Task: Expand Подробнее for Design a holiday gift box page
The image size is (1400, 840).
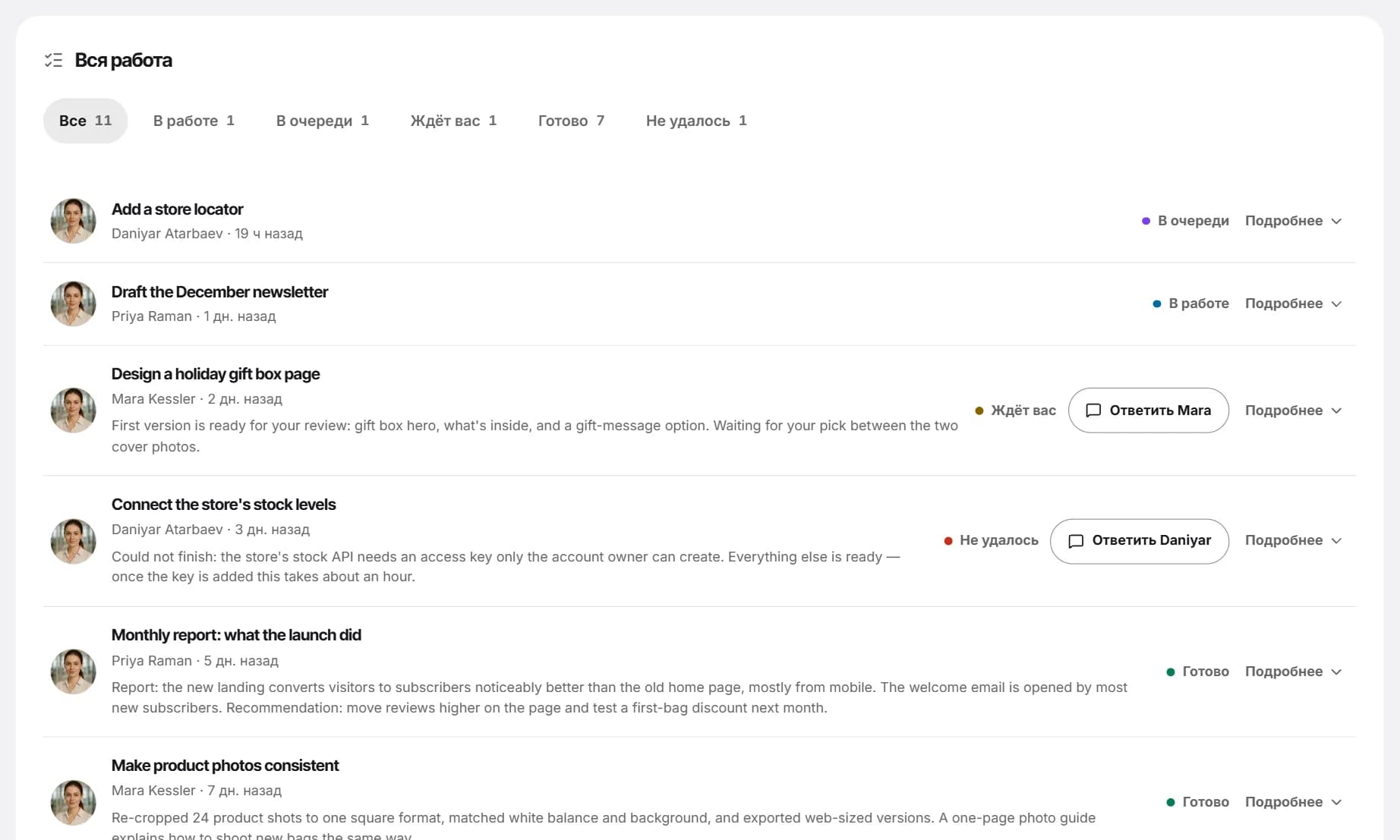Action: click(x=1294, y=411)
